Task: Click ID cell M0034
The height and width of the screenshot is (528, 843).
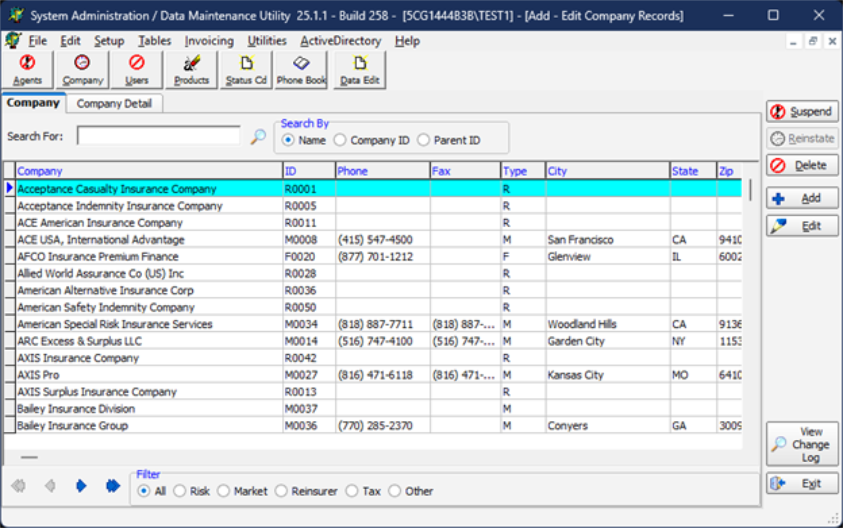Action: click(x=309, y=324)
